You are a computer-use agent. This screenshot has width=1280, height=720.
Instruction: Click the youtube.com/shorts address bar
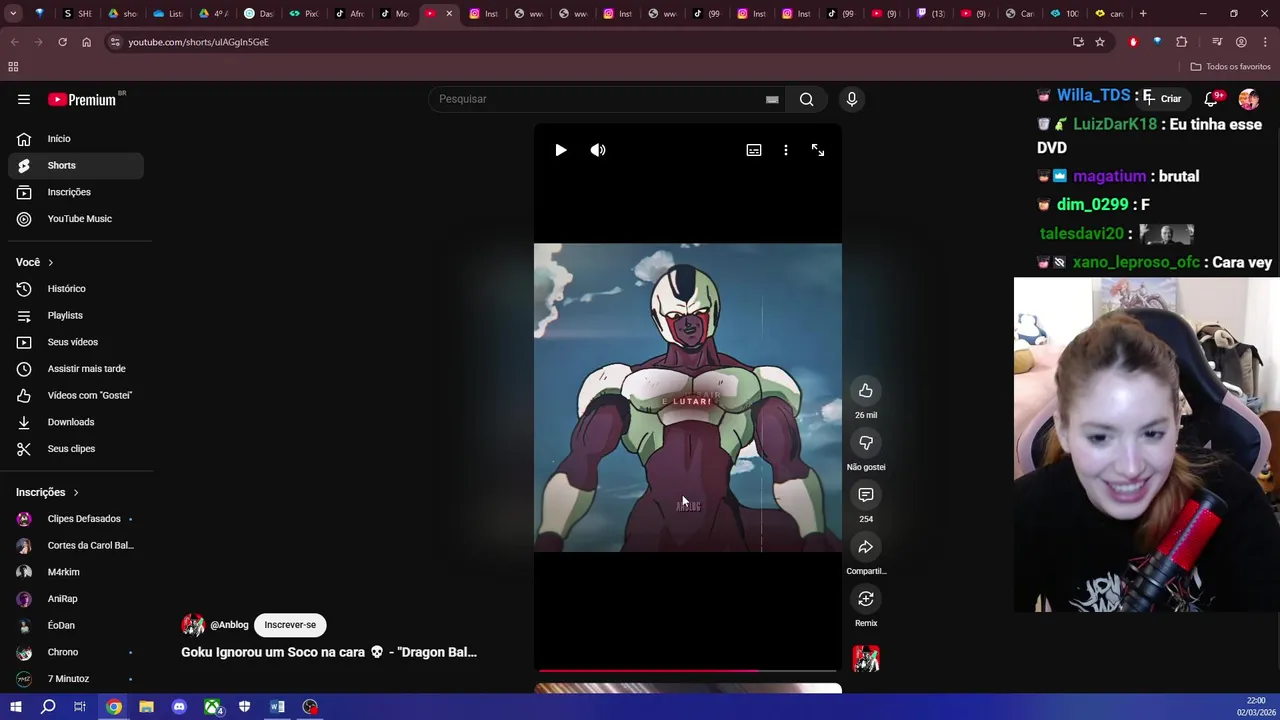click(590, 42)
